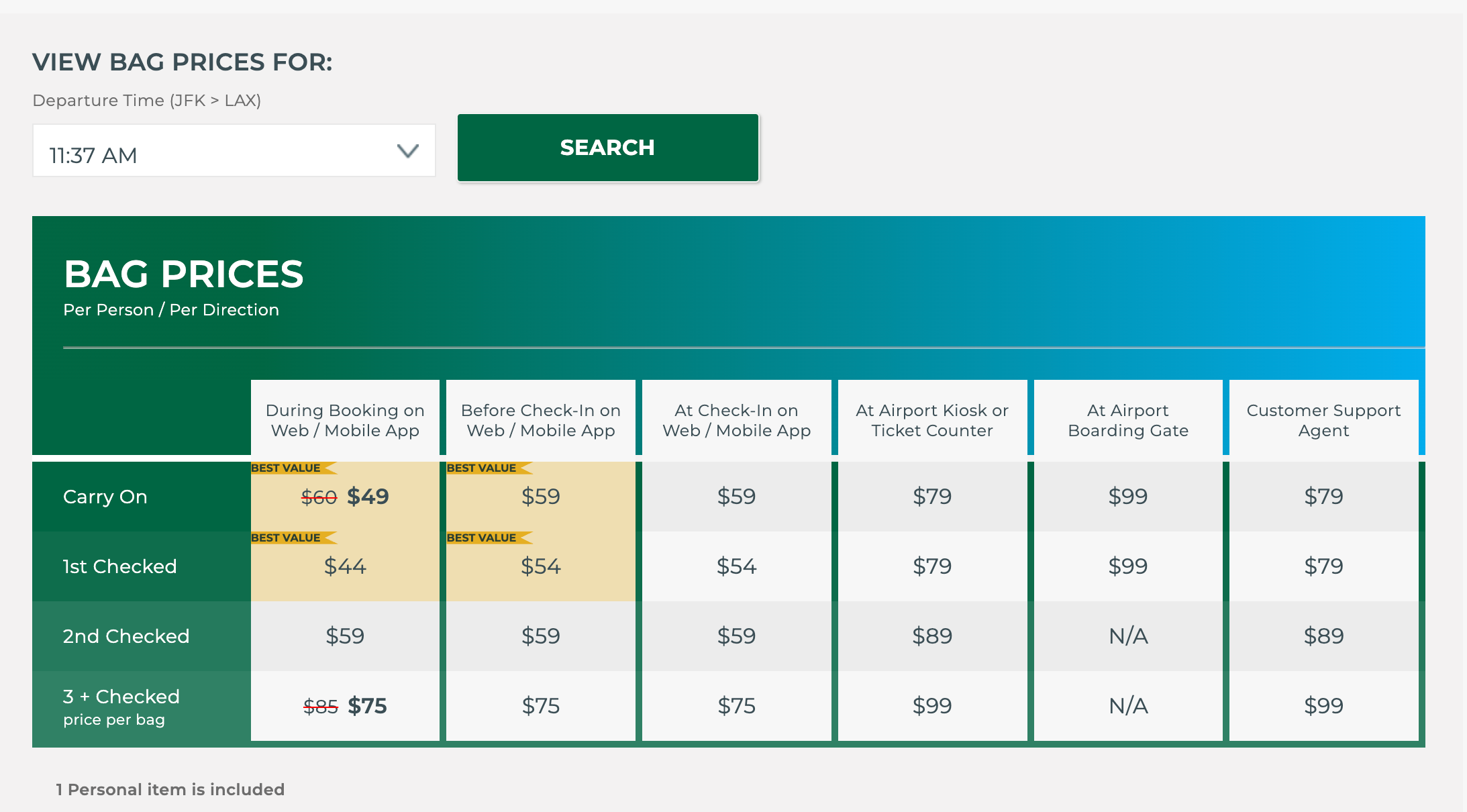The height and width of the screenshot is (812, 1467).
Task: Click the $99 Carry On boarding gate price
Action: tap(1128, 497)
